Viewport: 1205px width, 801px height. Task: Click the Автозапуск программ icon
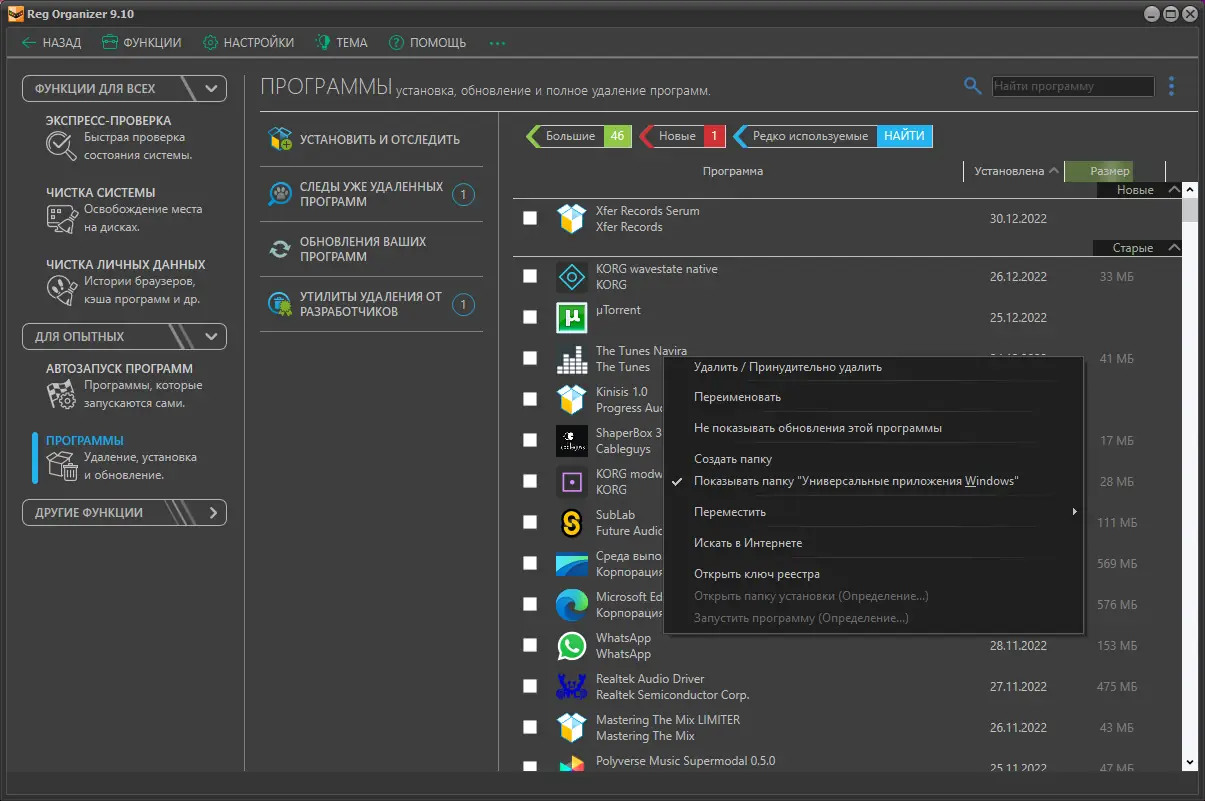point(61,394)
